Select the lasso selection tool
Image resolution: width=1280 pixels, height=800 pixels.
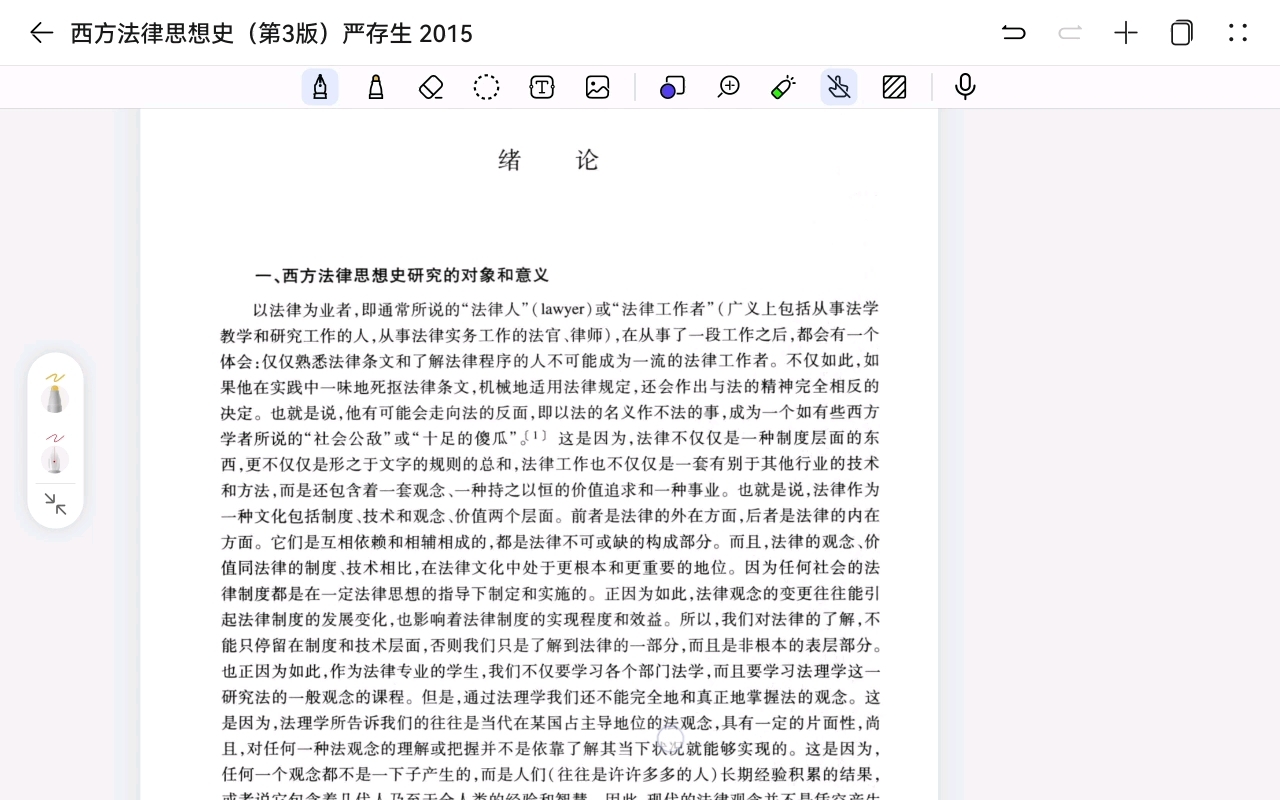coord(487,87)
